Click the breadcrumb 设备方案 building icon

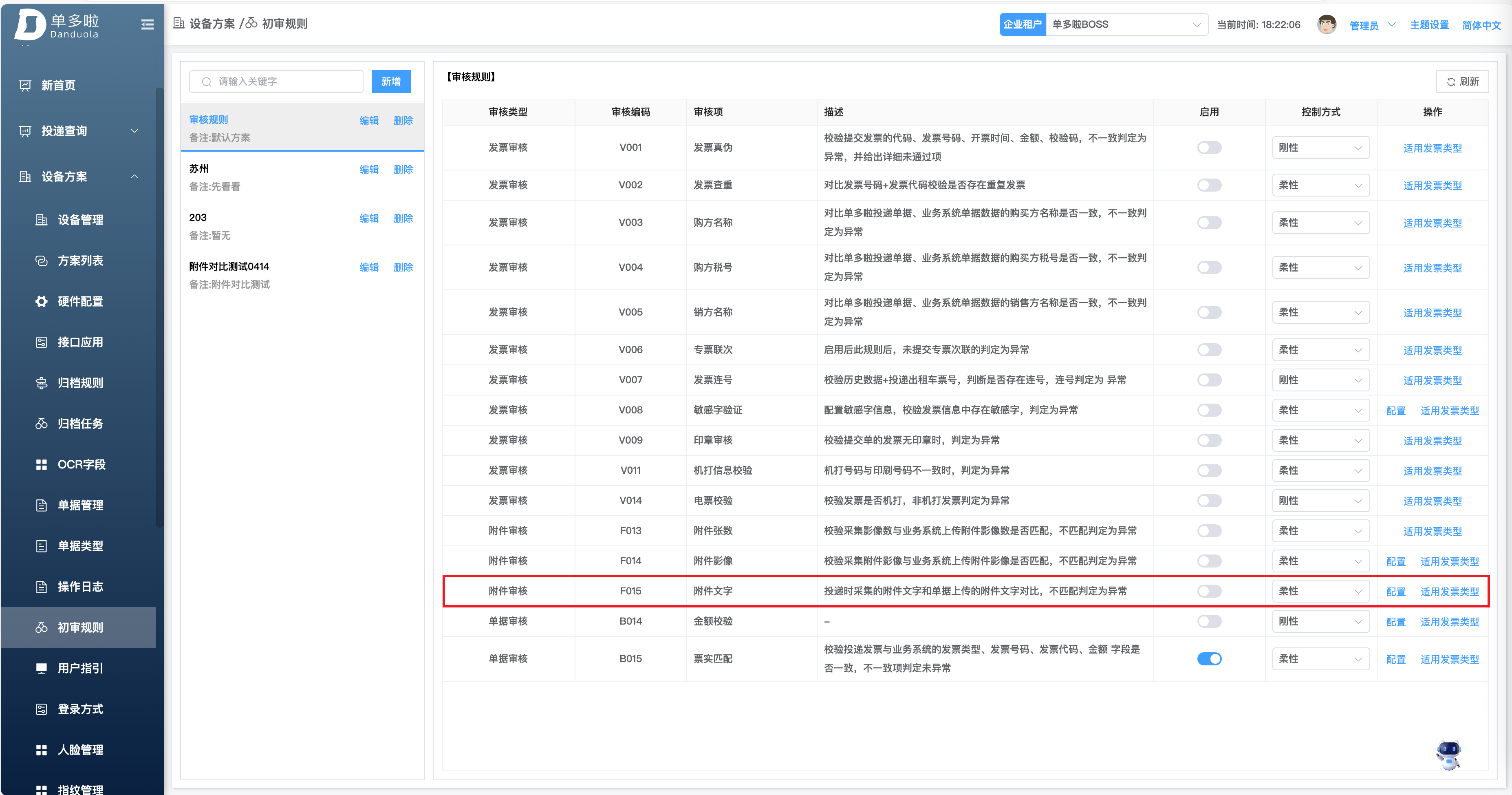179,23
